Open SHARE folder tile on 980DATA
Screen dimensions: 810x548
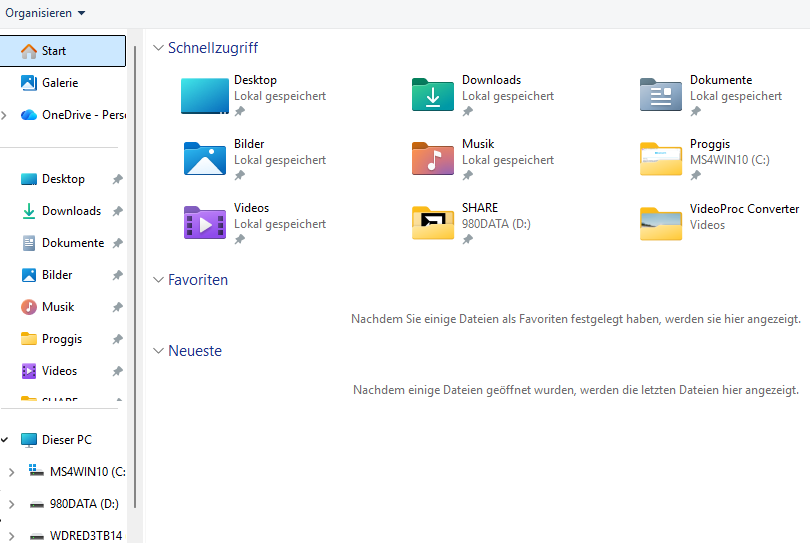click(x=471, y=224)
